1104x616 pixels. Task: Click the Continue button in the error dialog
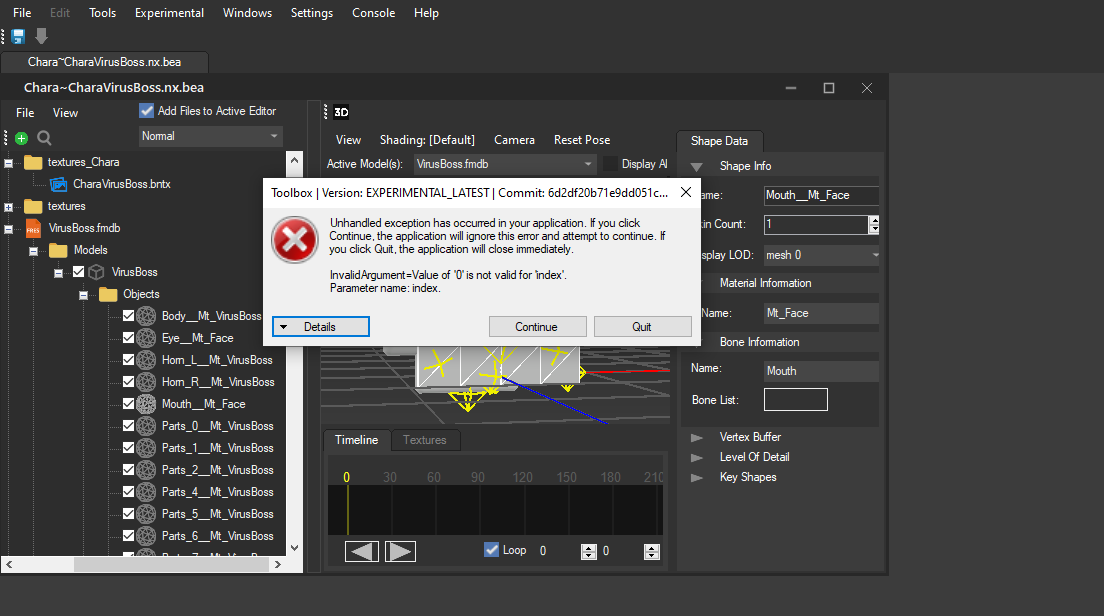[537, 326]
